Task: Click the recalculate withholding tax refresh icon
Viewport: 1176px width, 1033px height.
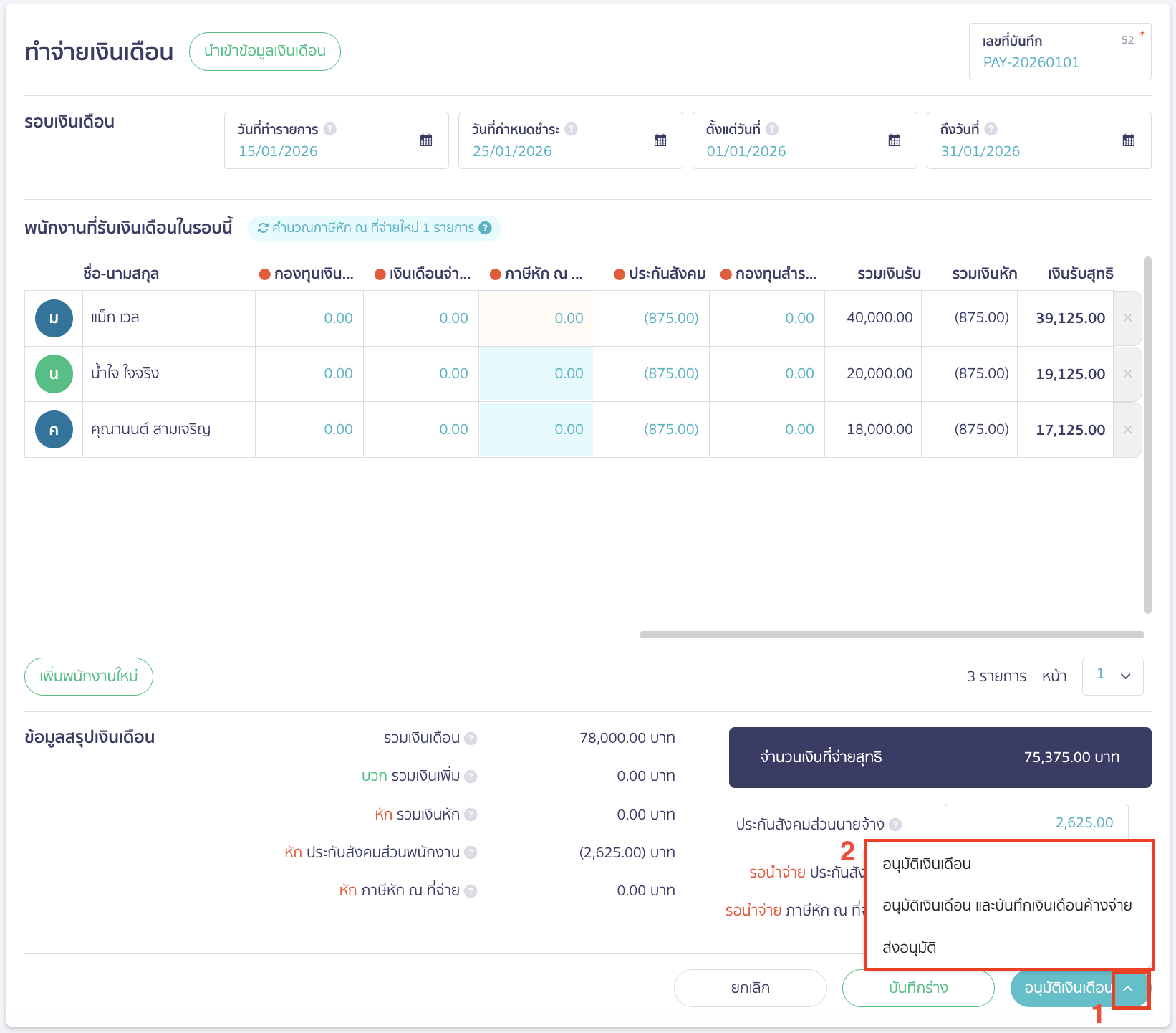Action: [x=262, y=228]
